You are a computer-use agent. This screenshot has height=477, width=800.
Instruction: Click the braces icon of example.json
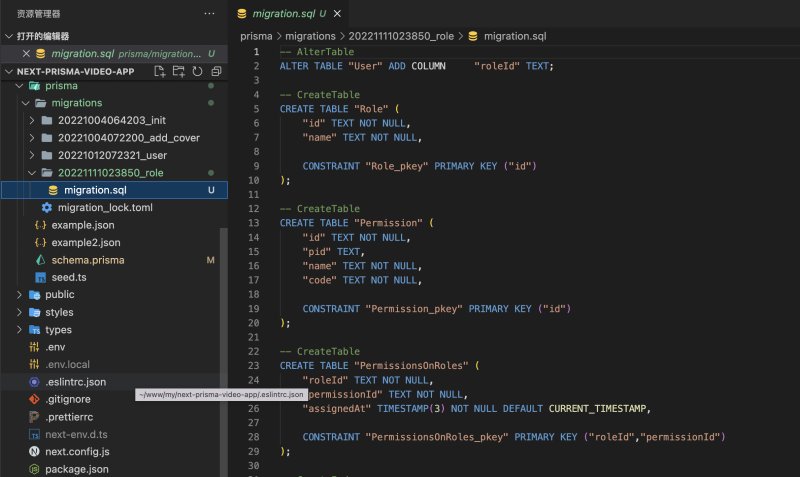(x=40, y=225)
